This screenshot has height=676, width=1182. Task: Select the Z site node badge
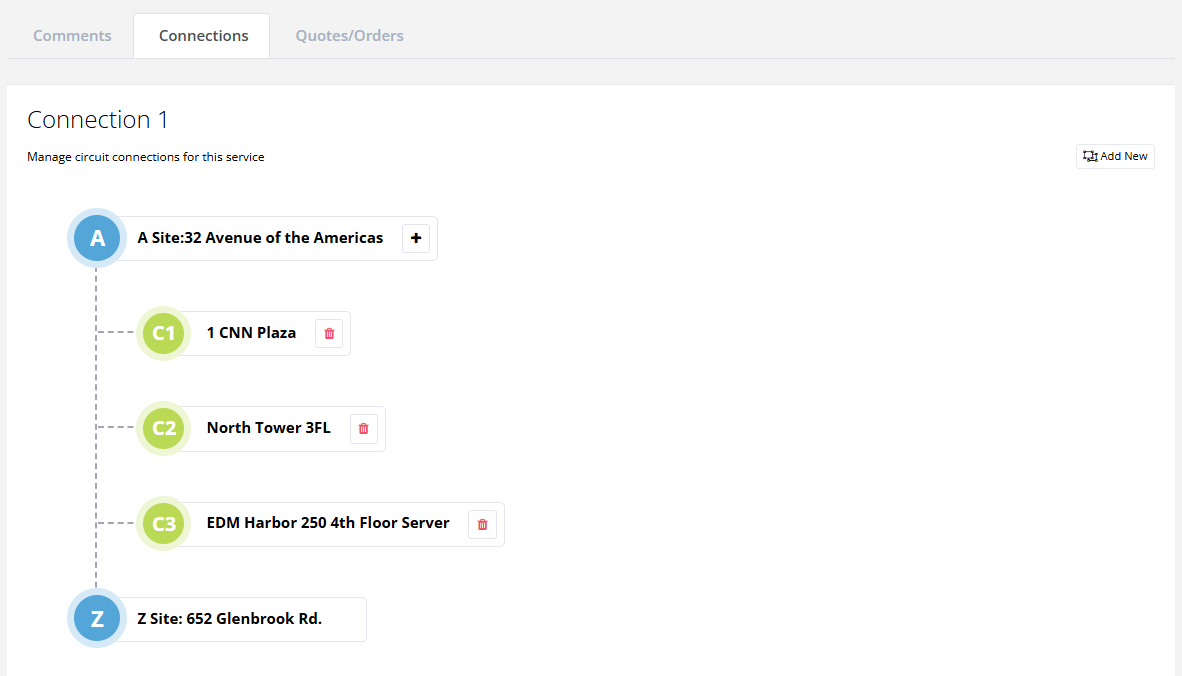[96, 618]
